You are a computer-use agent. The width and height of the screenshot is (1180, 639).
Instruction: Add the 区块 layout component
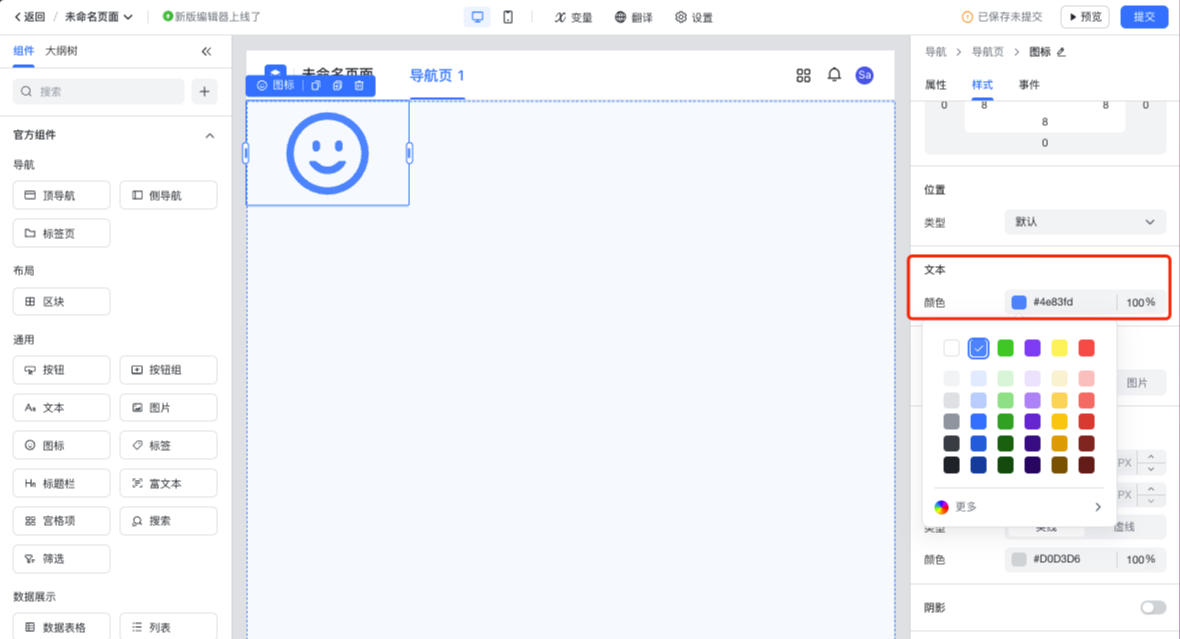pyautogui.click(x=62, y=302)
